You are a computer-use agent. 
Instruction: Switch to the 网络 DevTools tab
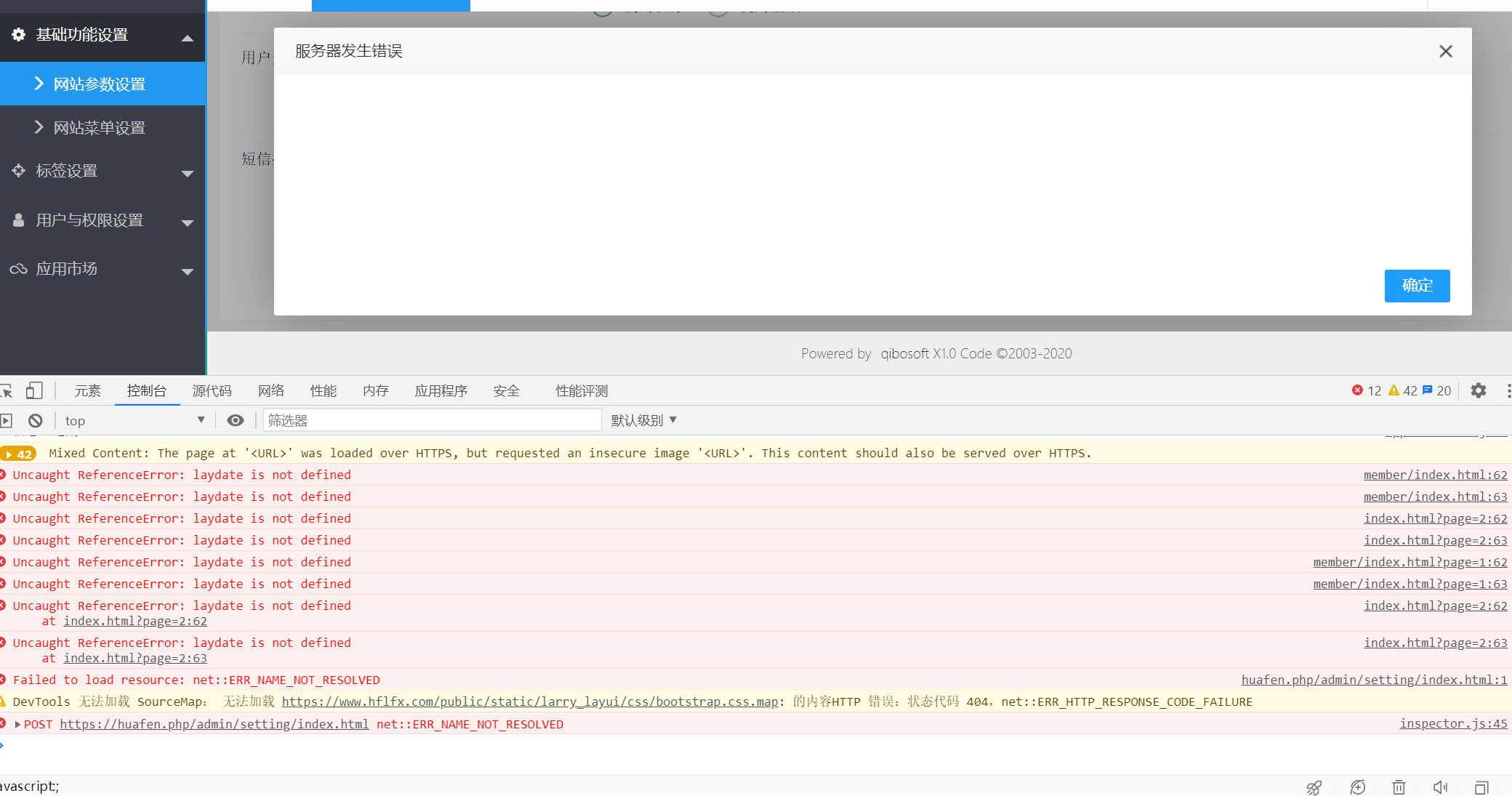[x=271, y=391]
